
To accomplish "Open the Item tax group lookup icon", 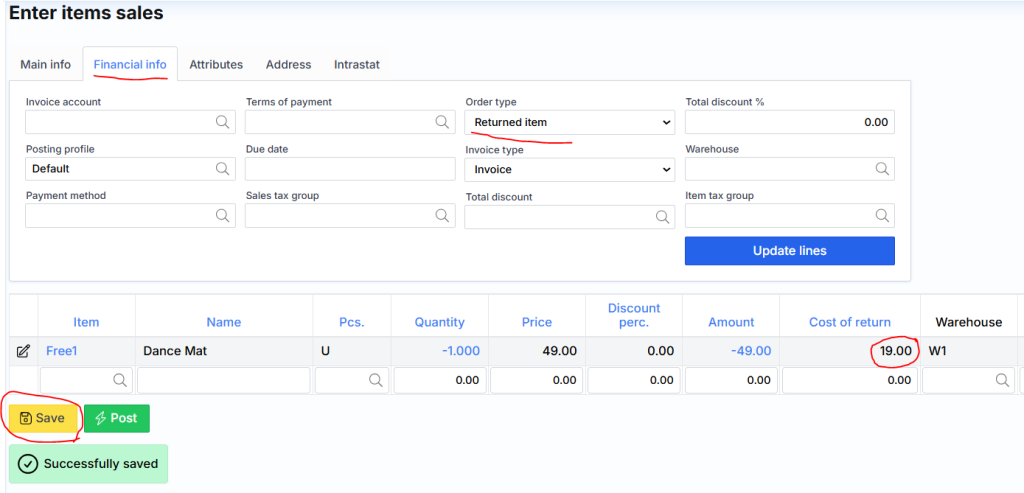I will pyautogui.click(x=881, y=216).
